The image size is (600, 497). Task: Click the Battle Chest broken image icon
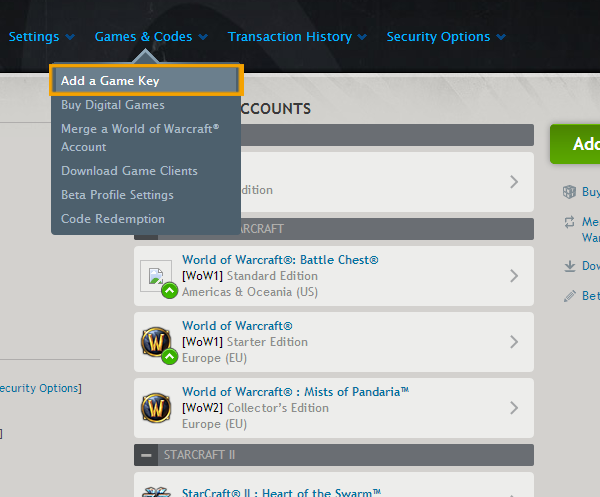pos(156,277)
